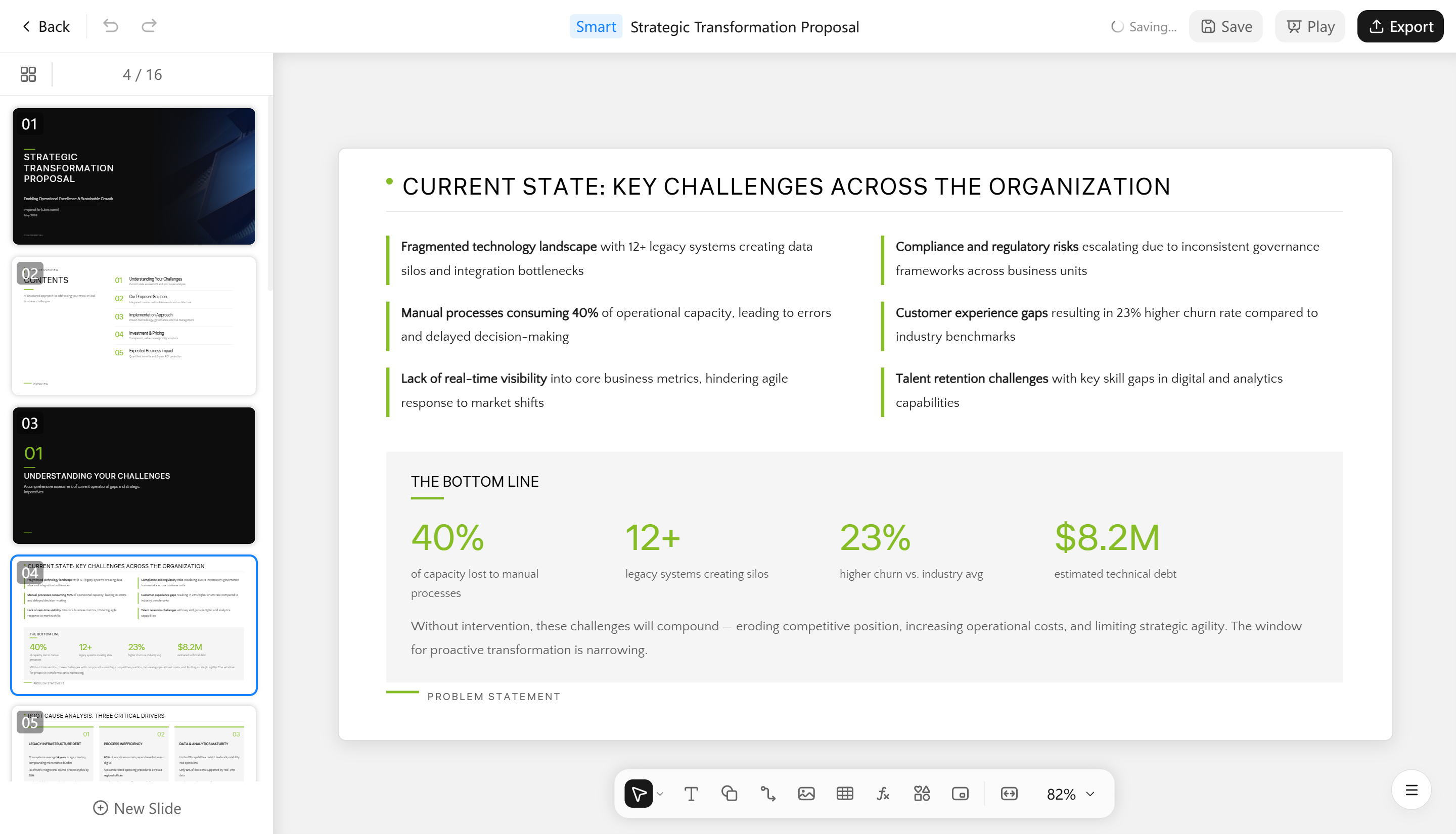Screen dimensions: 1456x834
Task: Open the elements library icon
Action: 922,794
